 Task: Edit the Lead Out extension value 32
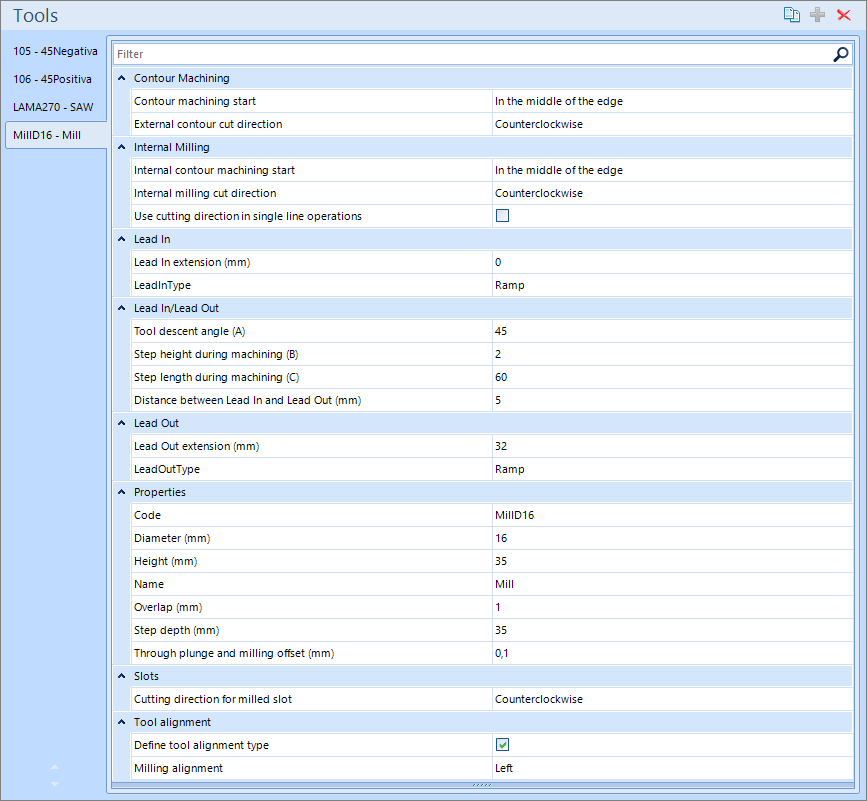pyautogui.click(x=672, y=446)
